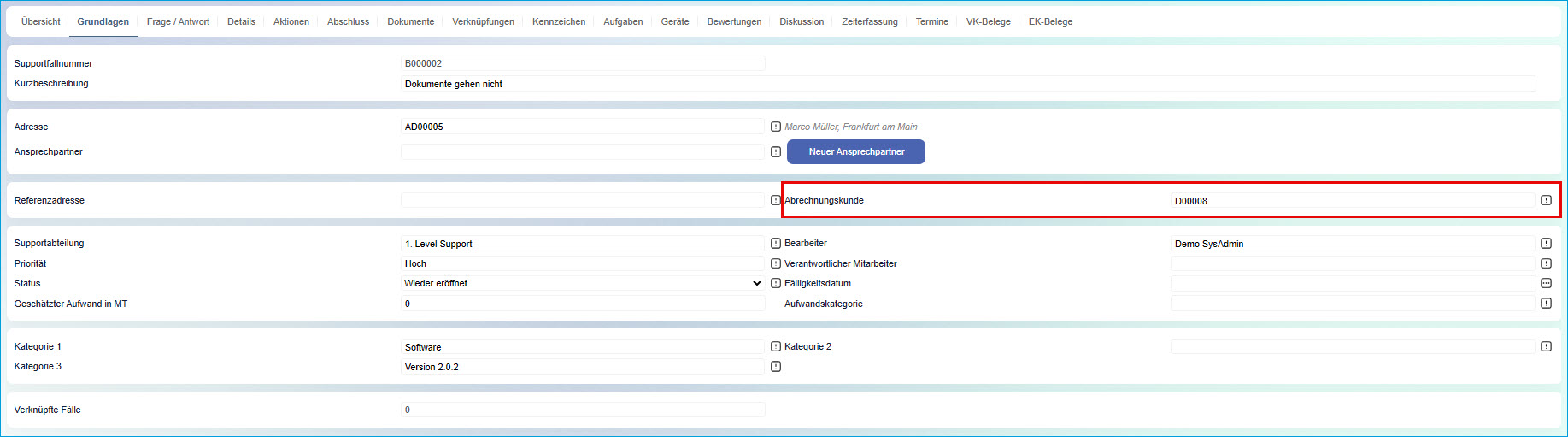The height and width of the screenshot is (437, 1568).
Task: Switch to the Übersicht tab
Action: tap(40, 21)
